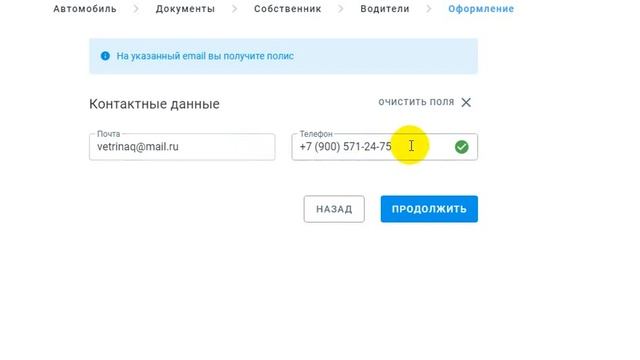Click the chevron after Автомобиль
The width and height of the screenshot is (640, 360).
pyautogui.click(x=136, y=9)
